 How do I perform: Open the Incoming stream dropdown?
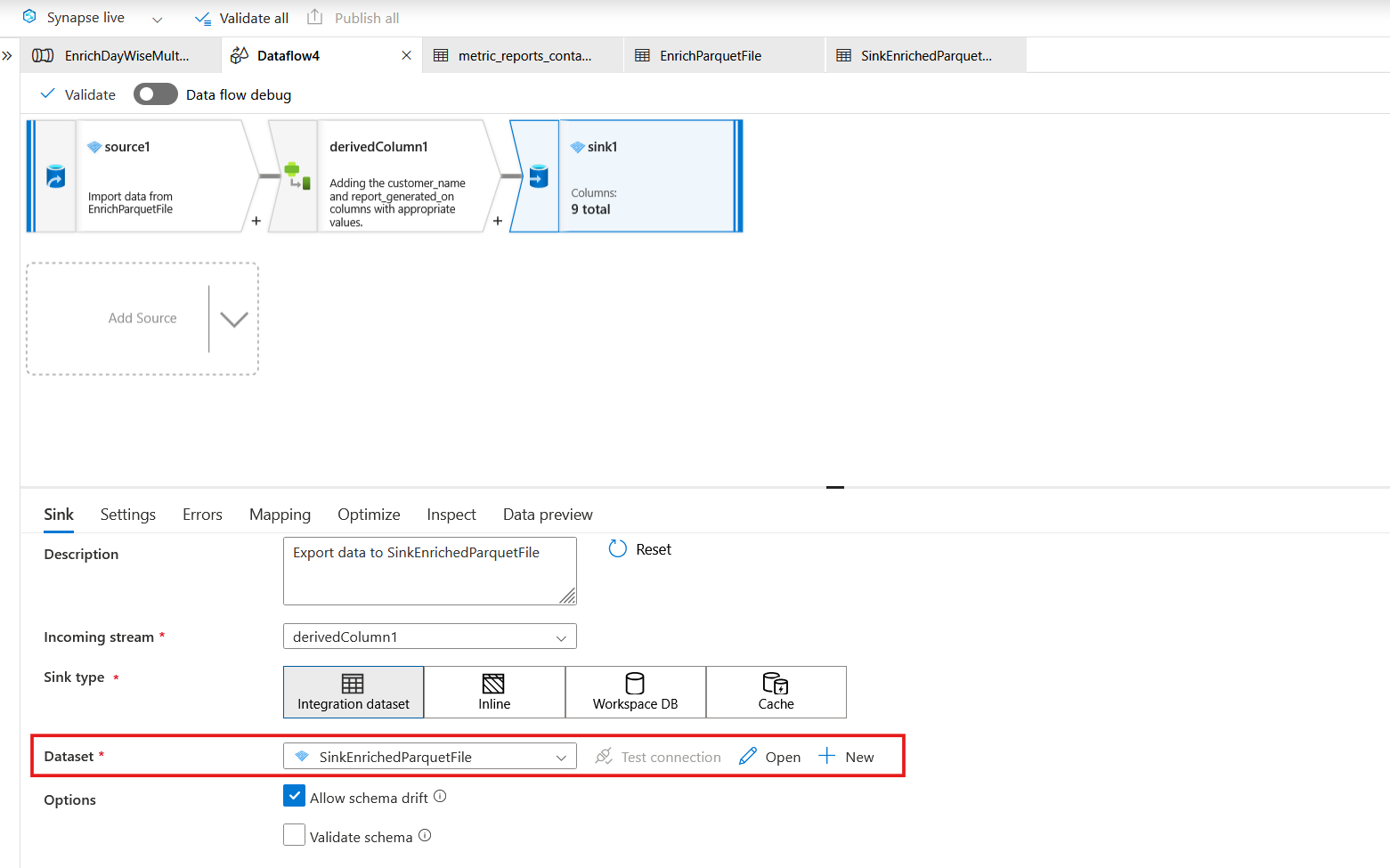pos(561,637)
